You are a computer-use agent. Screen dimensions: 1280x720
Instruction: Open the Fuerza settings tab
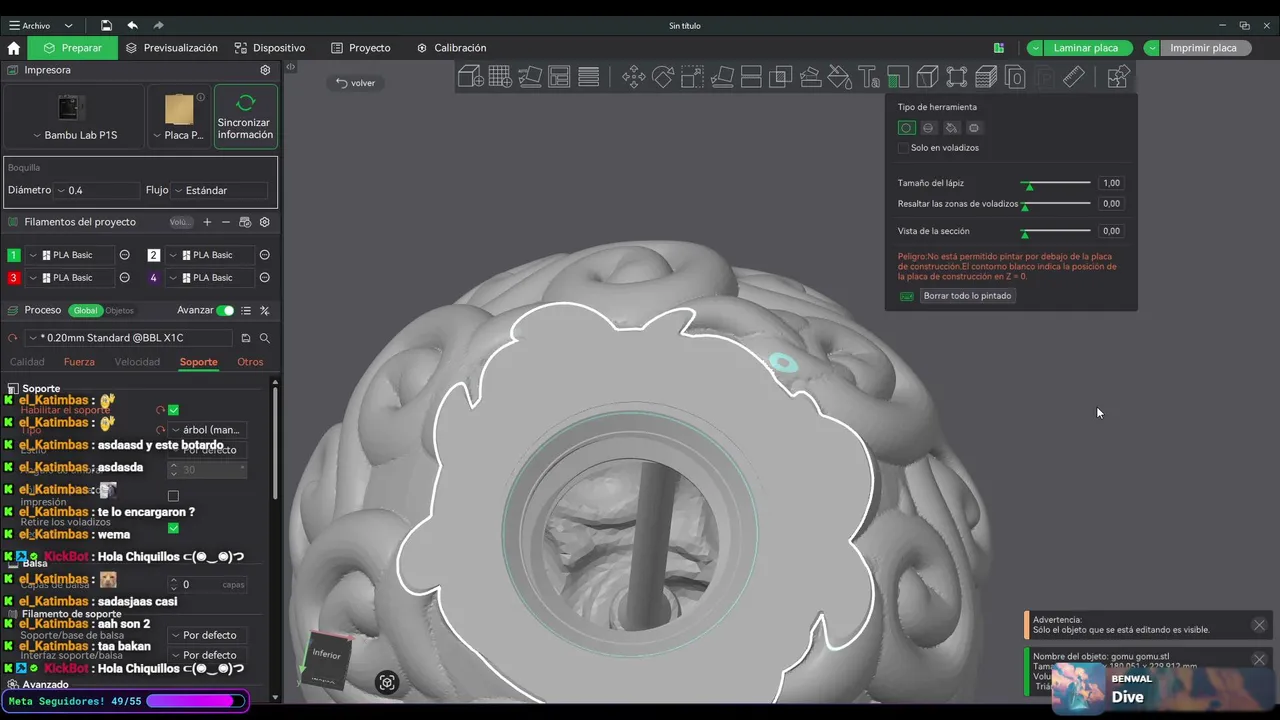79,362
